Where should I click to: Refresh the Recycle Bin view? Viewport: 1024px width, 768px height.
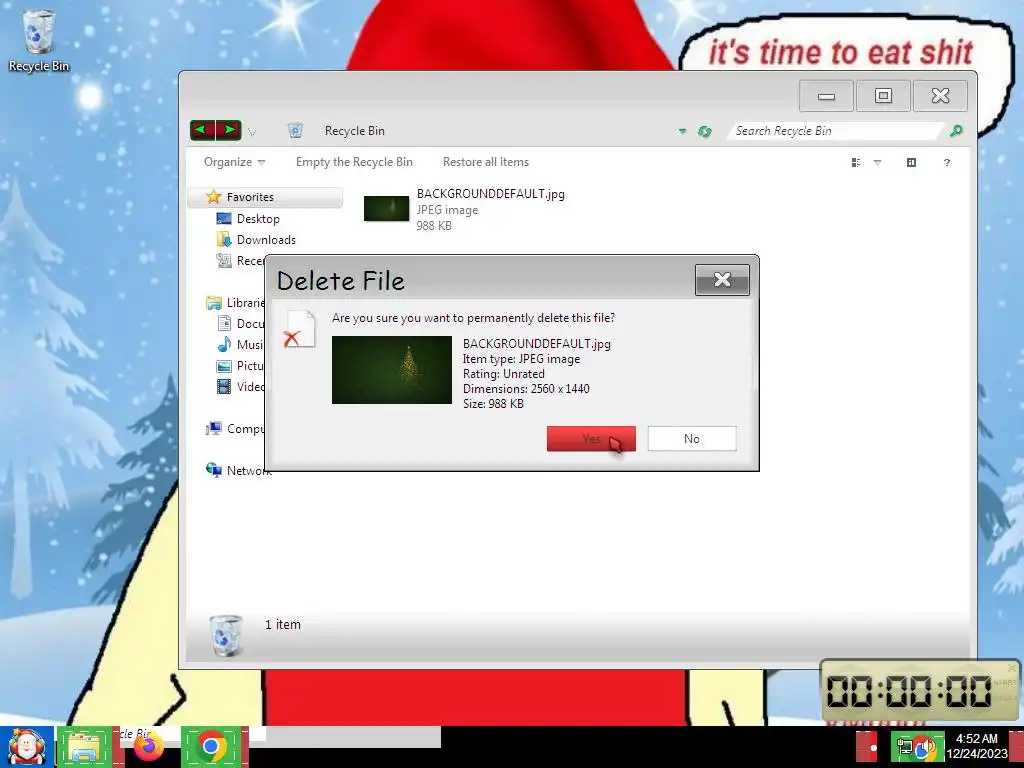click(704, 131)
